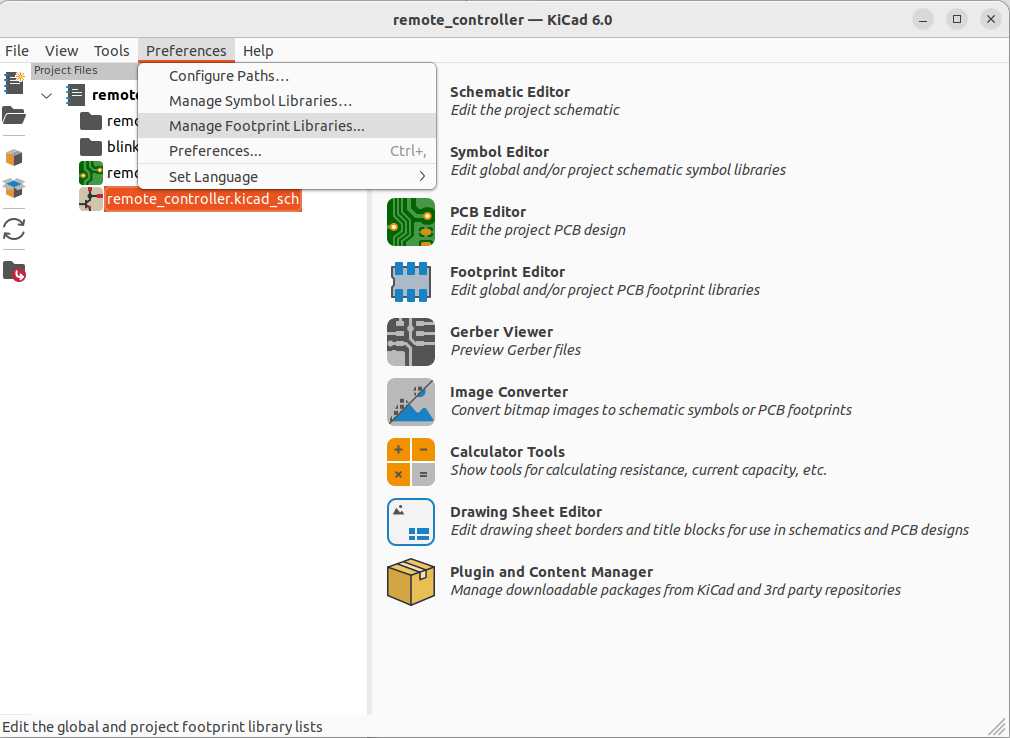Select remote_controller.kicad_sch in the tree

coord(203,199)
